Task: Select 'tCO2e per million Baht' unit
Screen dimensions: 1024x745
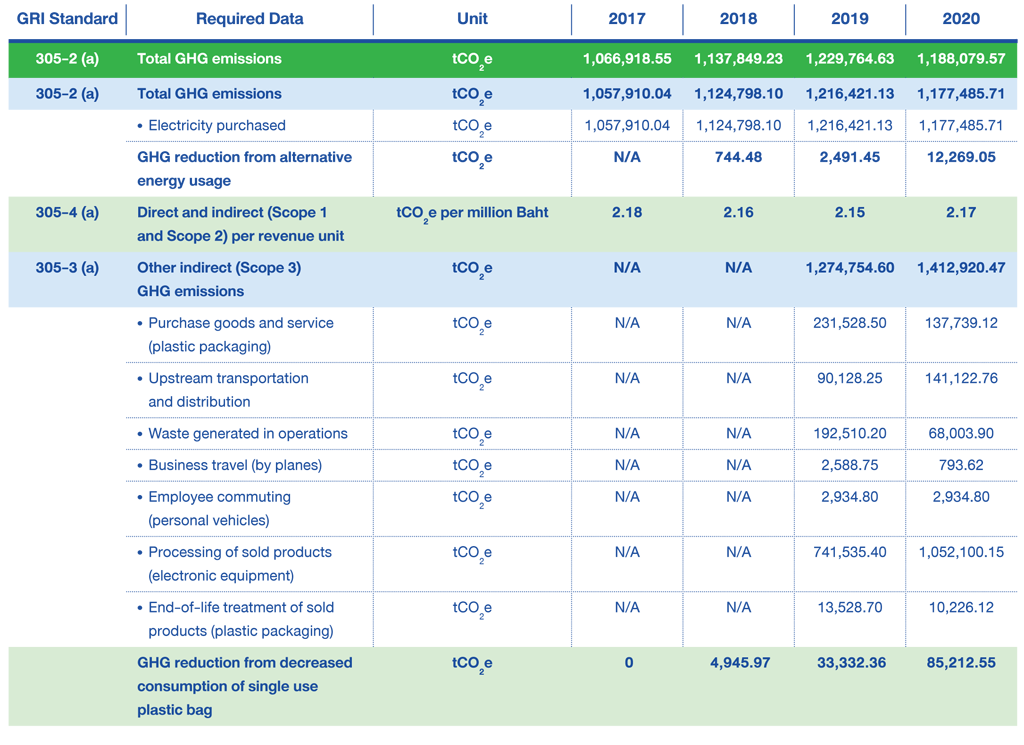Action: [472, 214]
